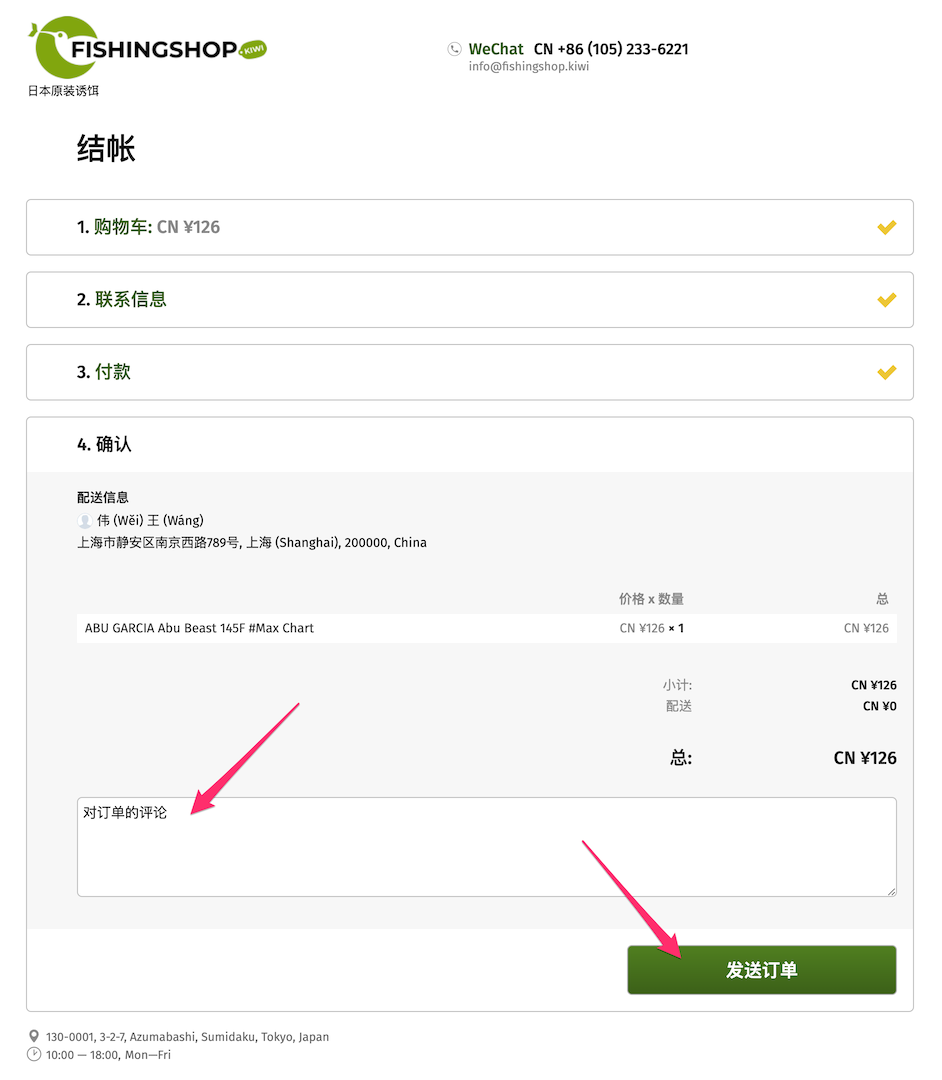Click the 发送订单 button

tap(762, 970)
